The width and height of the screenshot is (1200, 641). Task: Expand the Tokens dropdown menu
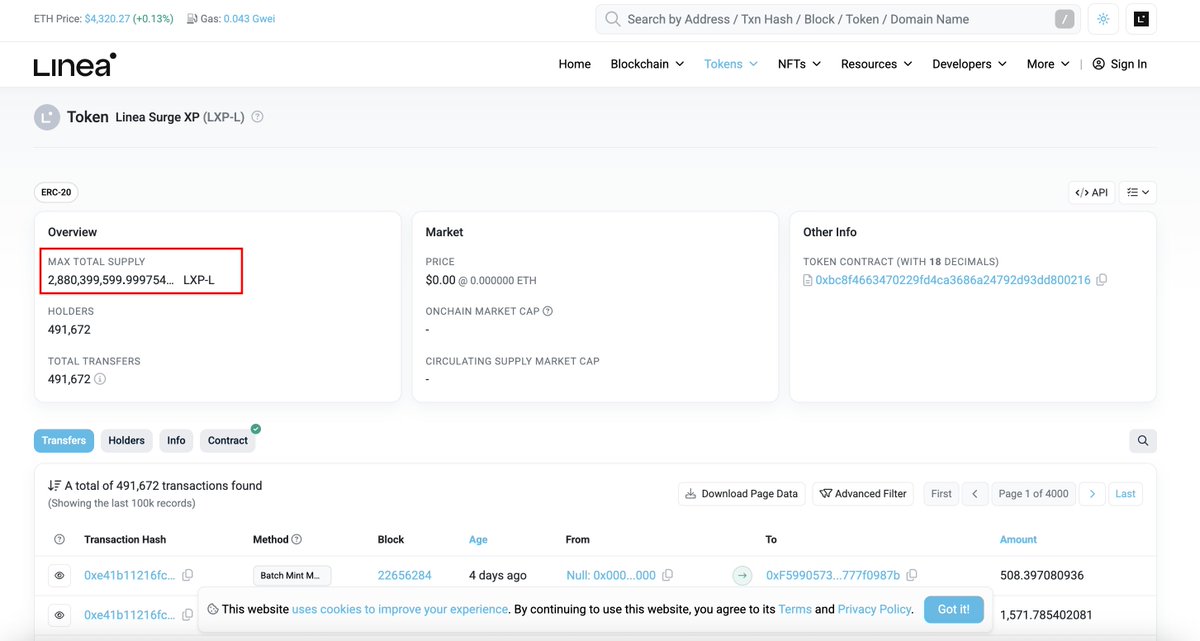click(x=731, y=64)
